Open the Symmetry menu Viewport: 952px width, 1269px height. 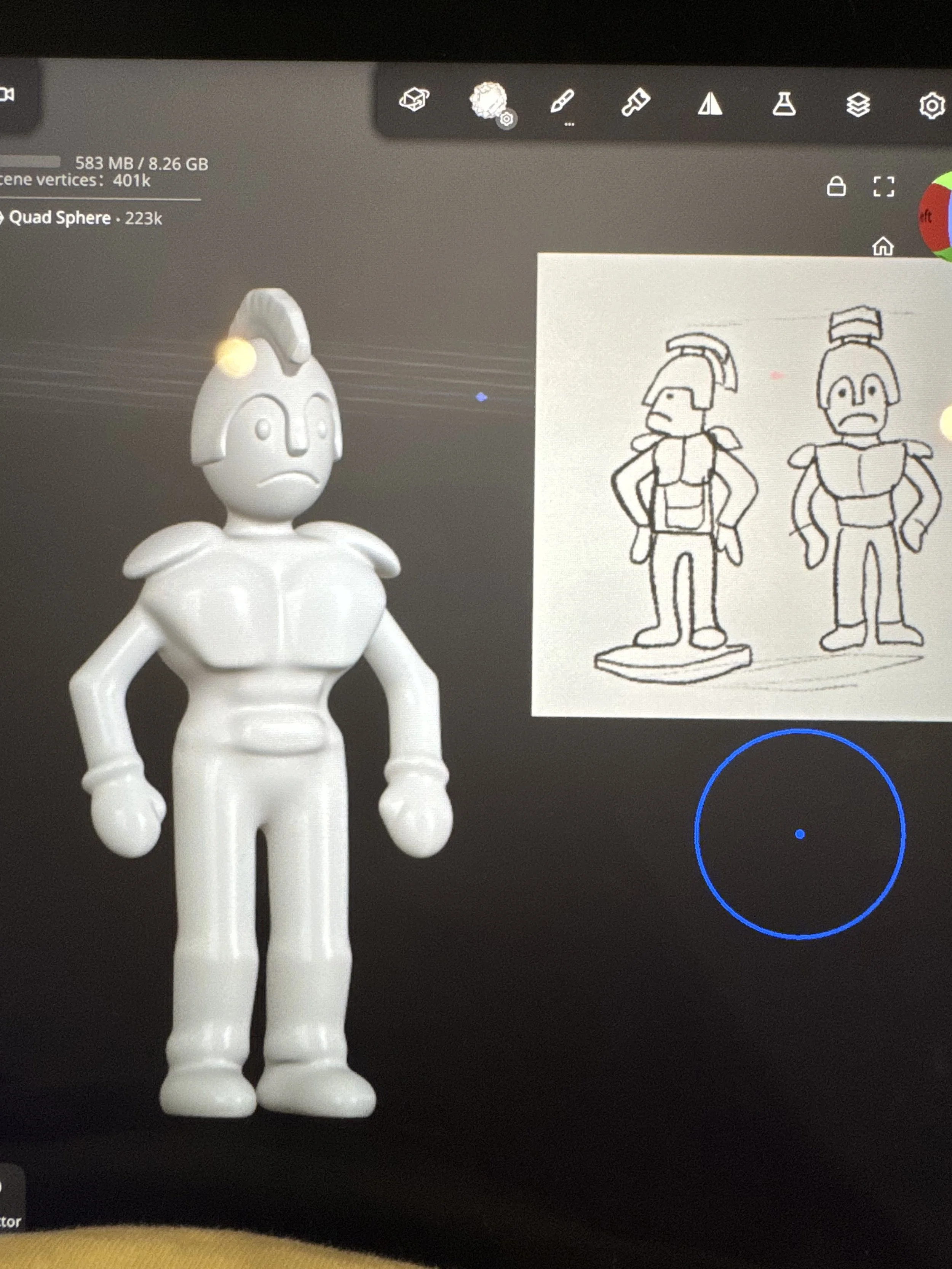click(x=710, y=104)
